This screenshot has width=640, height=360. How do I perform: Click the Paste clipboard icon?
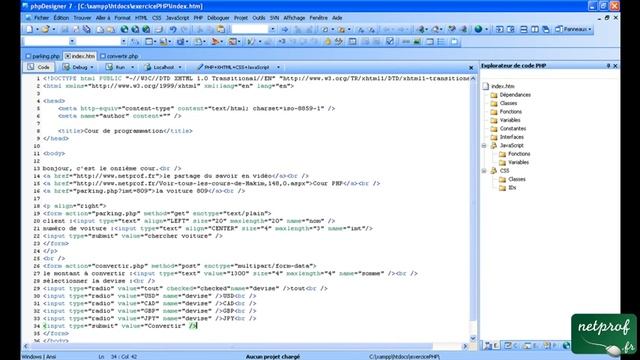220,29
